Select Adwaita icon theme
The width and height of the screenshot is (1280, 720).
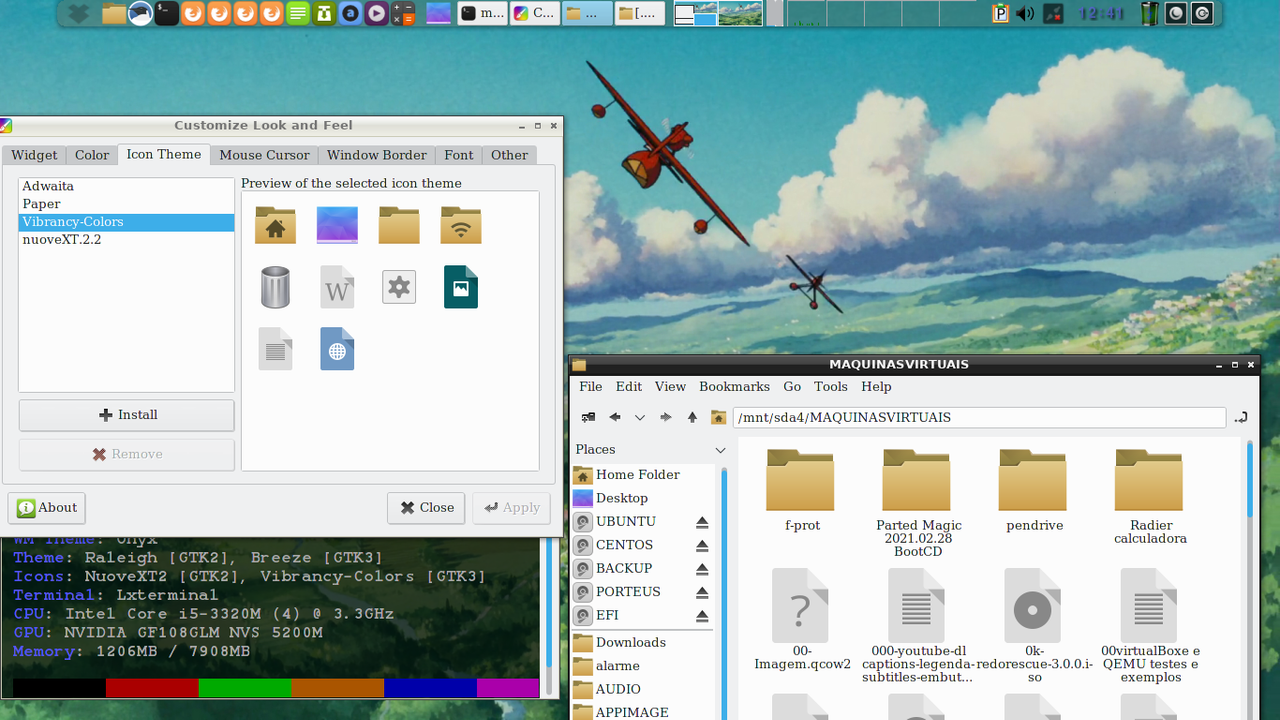(x=126, y=186)
